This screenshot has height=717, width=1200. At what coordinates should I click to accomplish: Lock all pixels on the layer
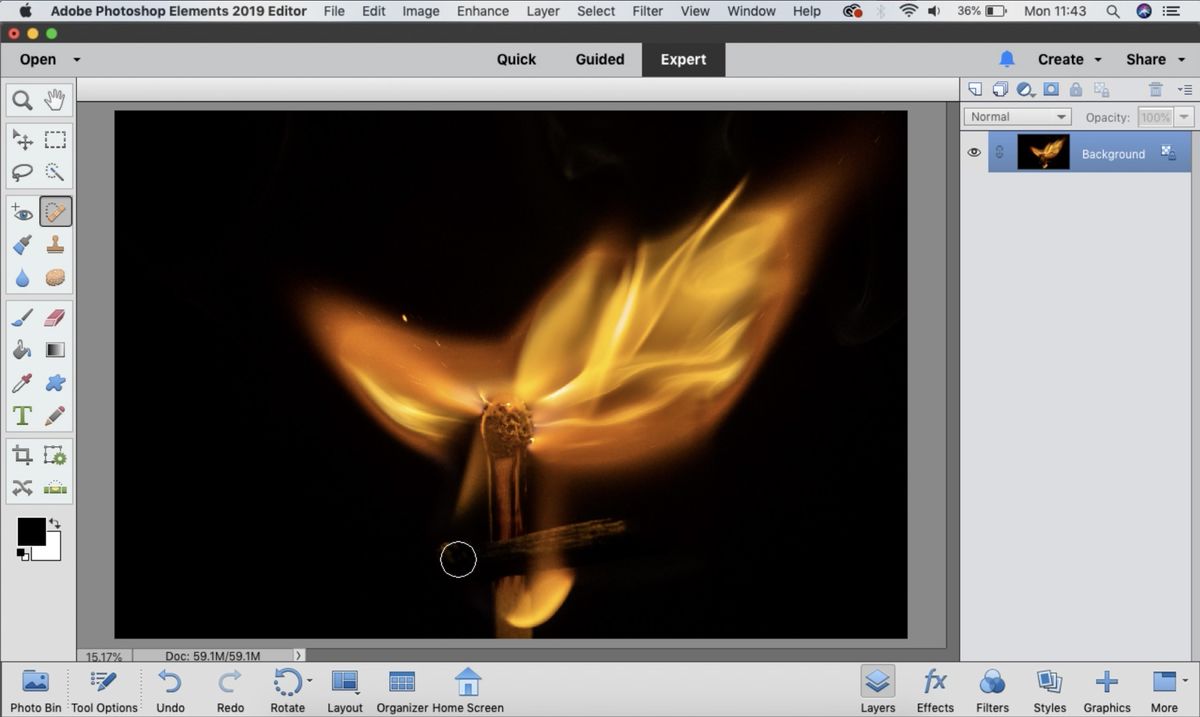(x=1076, y=89)
